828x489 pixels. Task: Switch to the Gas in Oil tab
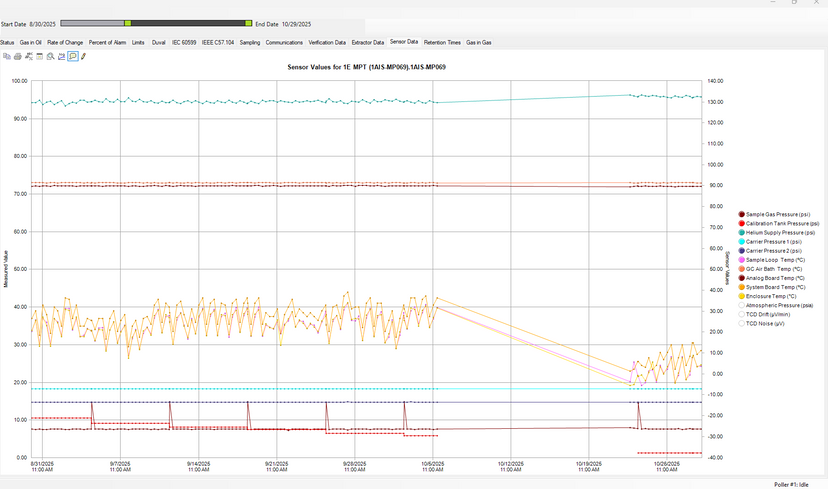(x=31, y=42)
